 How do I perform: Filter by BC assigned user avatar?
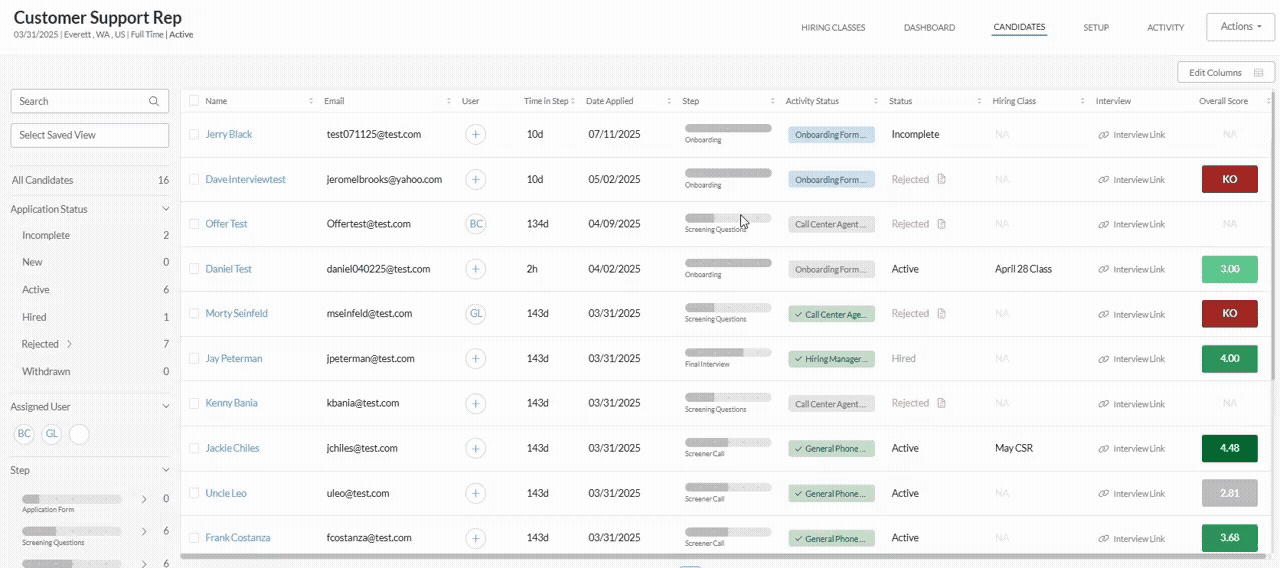(24, 433)
